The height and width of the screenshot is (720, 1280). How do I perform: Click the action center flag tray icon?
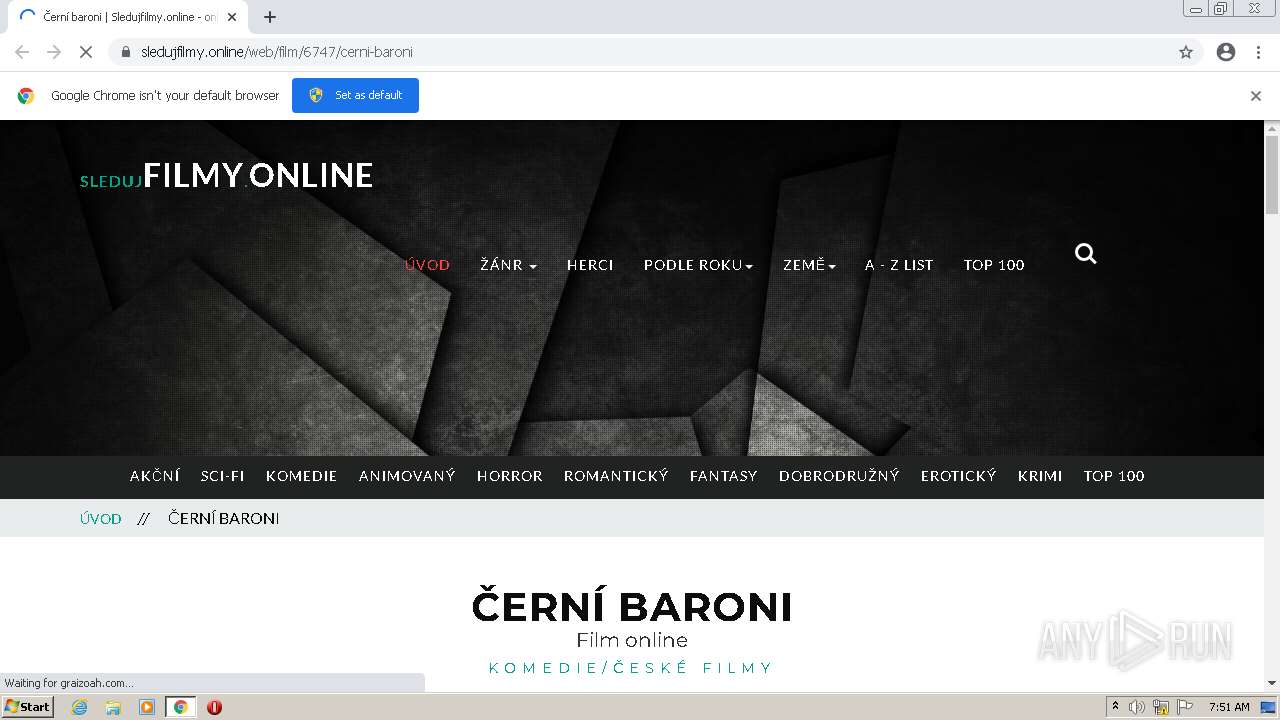click(1185, 707)
